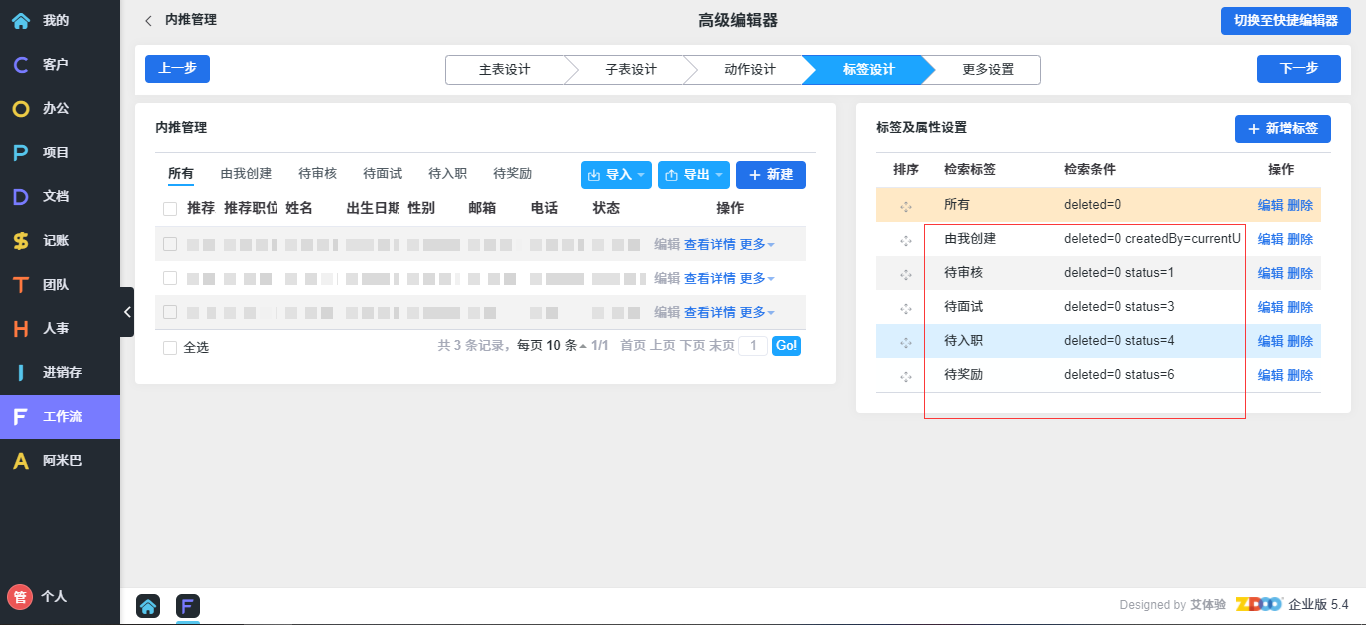1366x625 pixels.
Task: Open the 记账 dollar icon in sidebar
Action: pyautogui.click(x=20, y=240)
